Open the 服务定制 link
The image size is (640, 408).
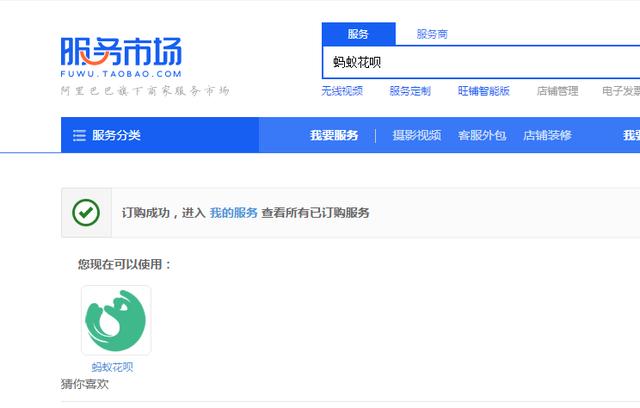pyautogui.click(x=410, y=91)
